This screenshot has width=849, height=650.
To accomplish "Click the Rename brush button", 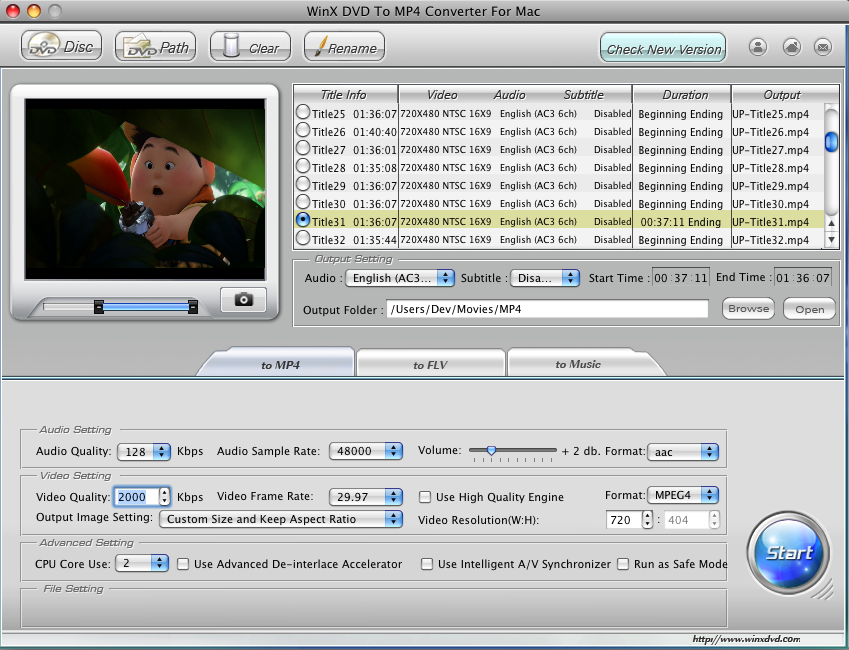I will click(344, 47).
